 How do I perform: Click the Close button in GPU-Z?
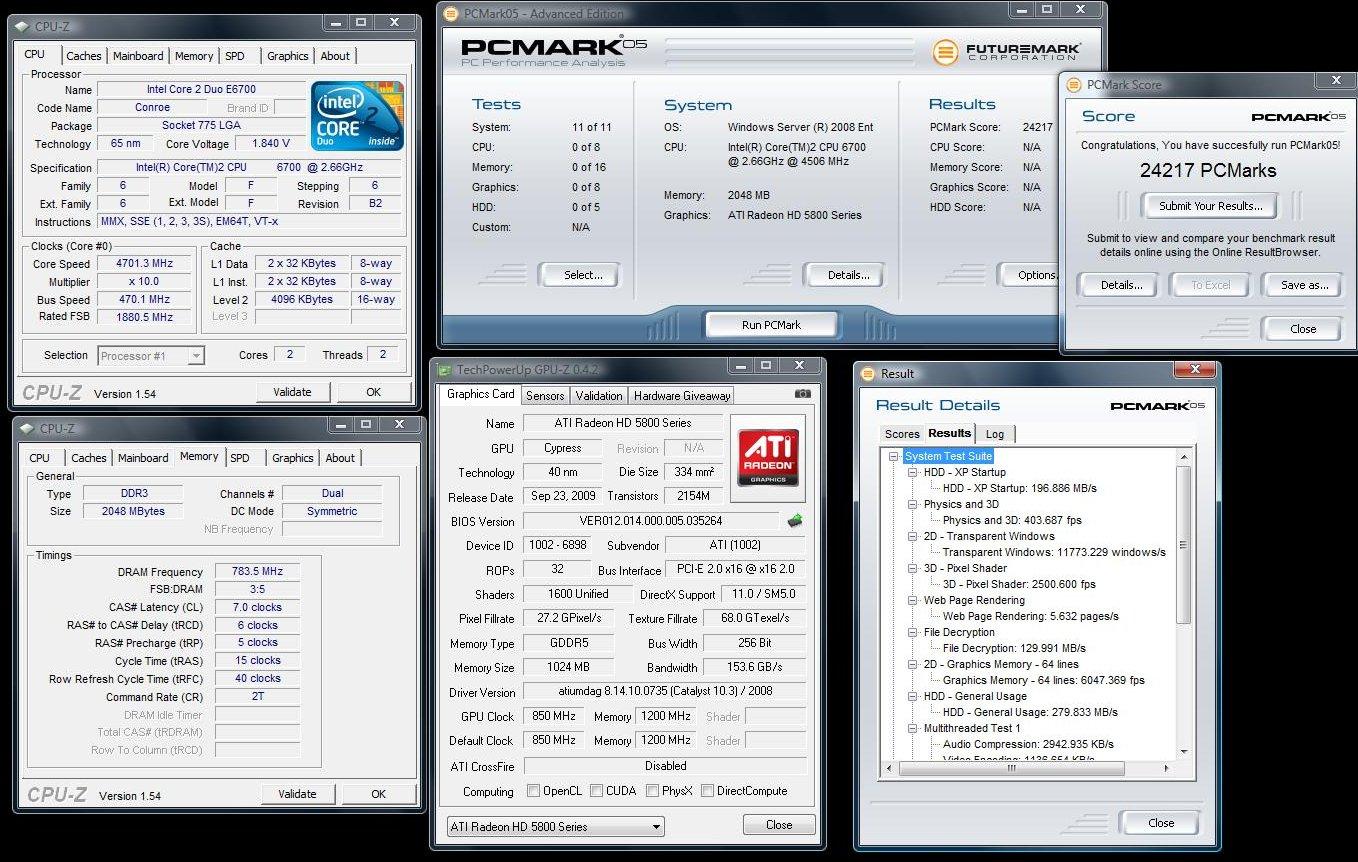[x=779, y=825]
